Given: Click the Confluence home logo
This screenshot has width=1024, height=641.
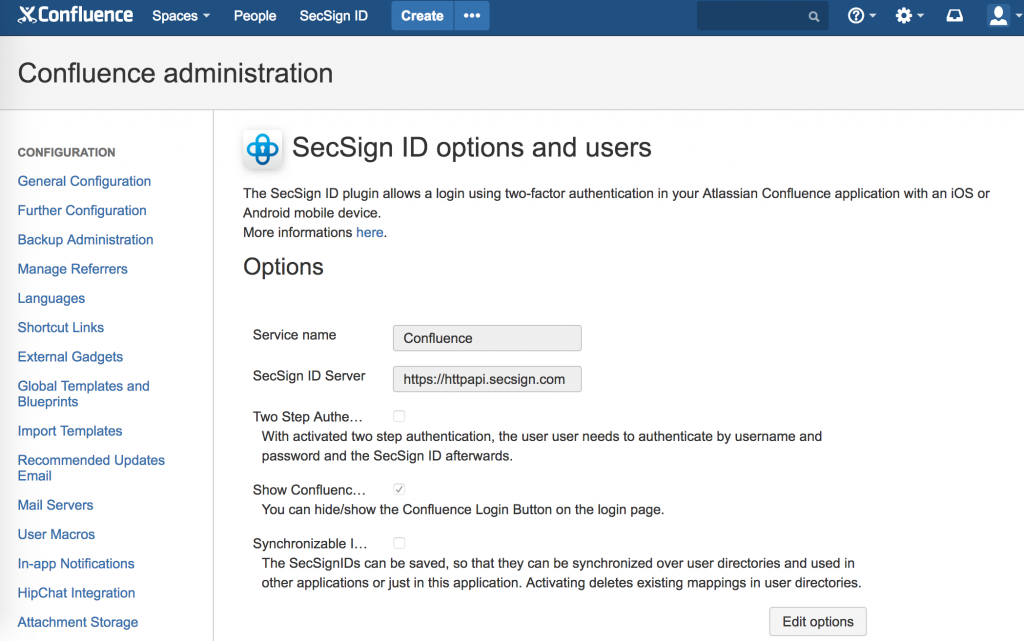Looking at the screenshot, I should click(75, 15).
